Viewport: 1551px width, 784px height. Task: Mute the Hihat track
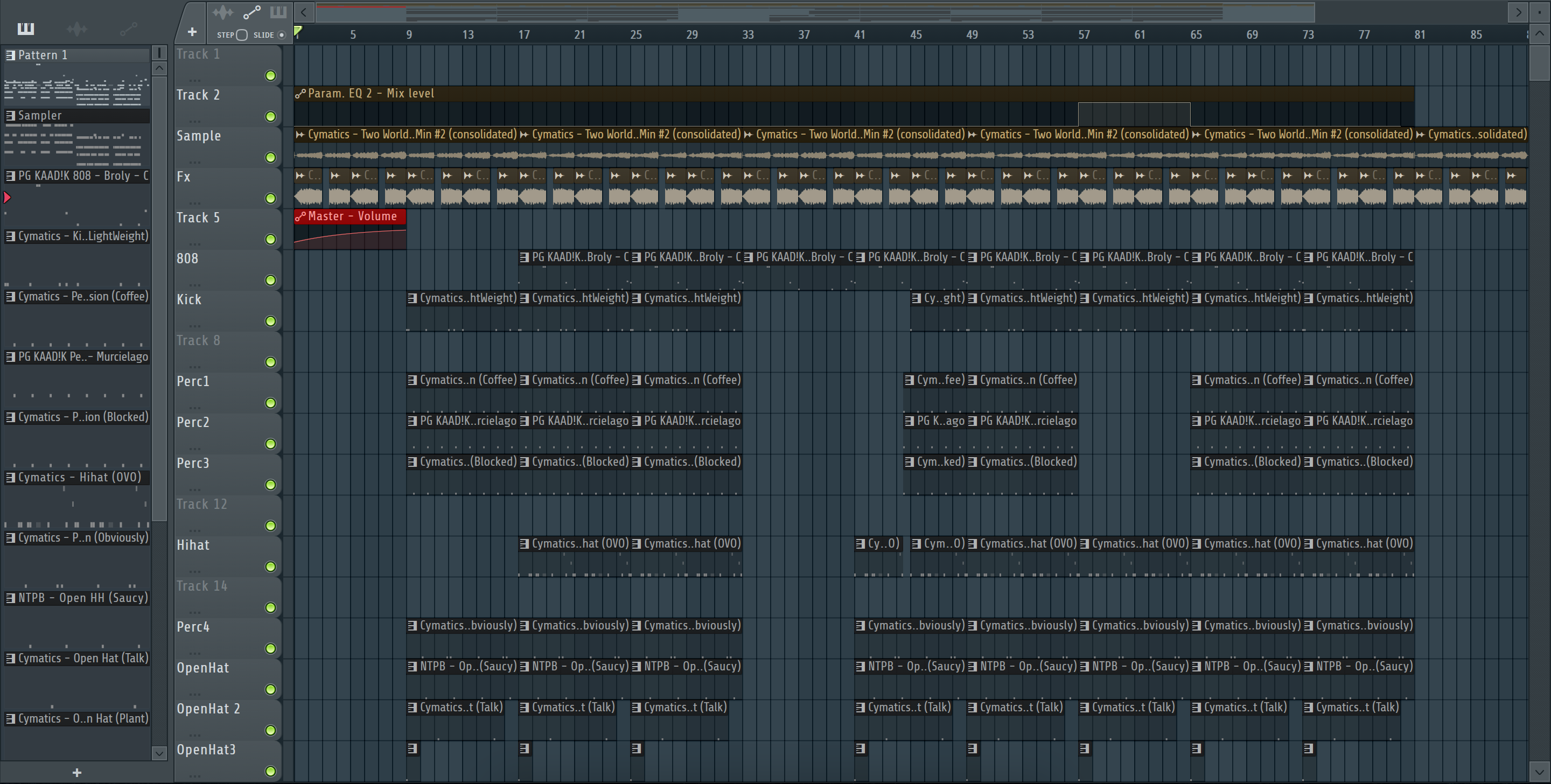point(270,567)
